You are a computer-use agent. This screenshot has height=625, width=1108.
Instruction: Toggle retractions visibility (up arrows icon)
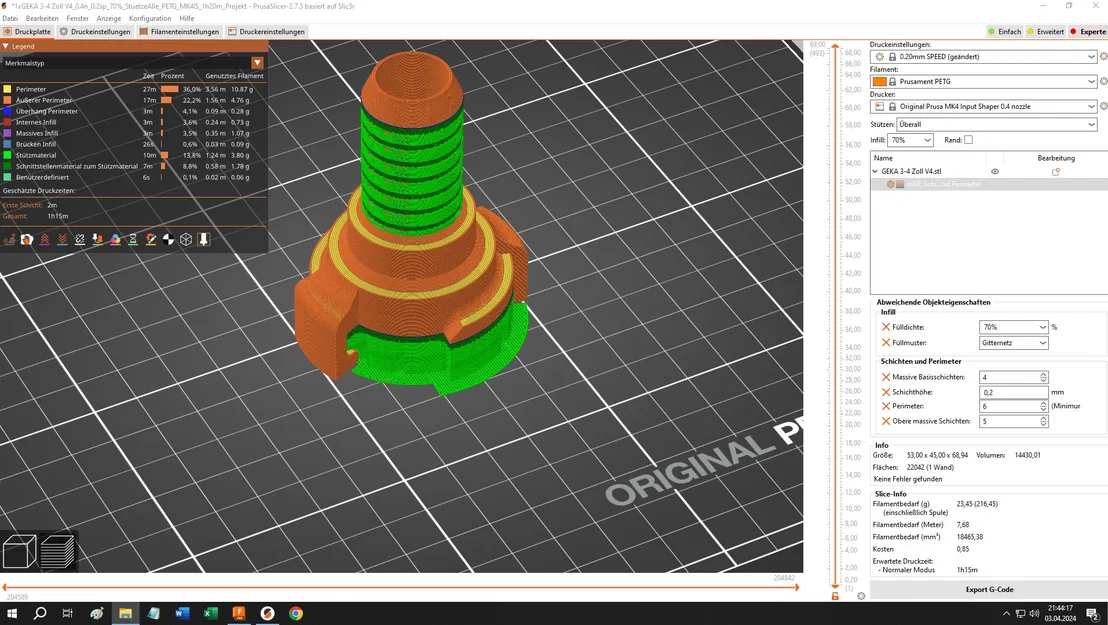click(45, 240)
